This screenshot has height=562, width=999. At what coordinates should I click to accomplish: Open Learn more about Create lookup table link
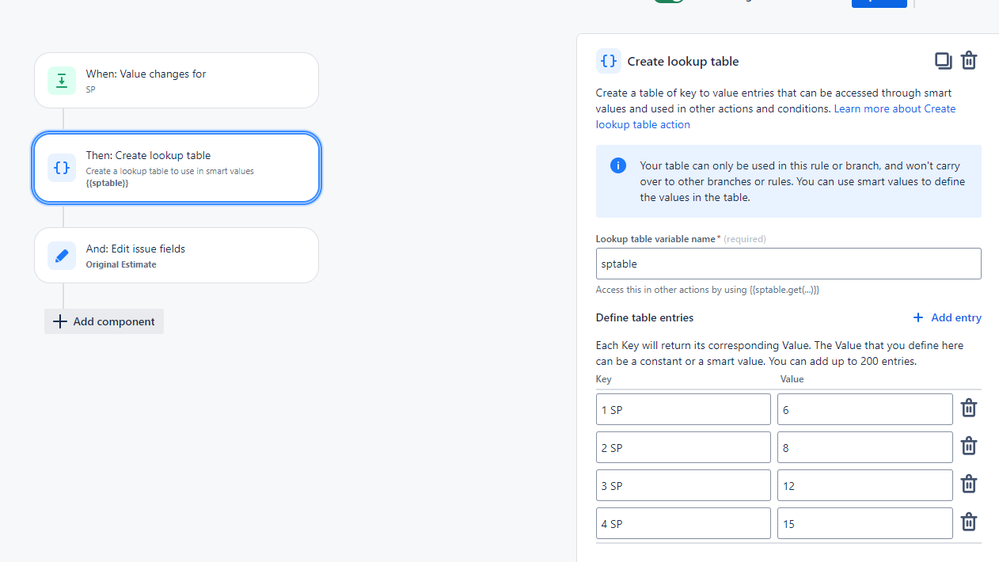click(x=894, y=109)
